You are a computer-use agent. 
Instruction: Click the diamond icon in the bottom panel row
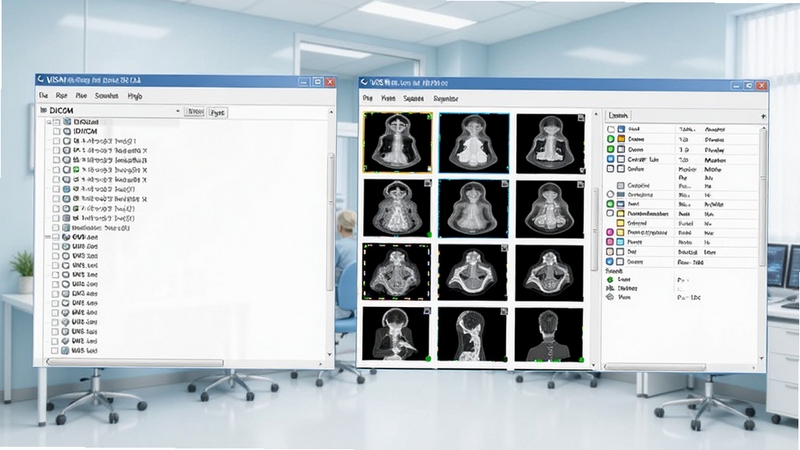coord(610,297)
